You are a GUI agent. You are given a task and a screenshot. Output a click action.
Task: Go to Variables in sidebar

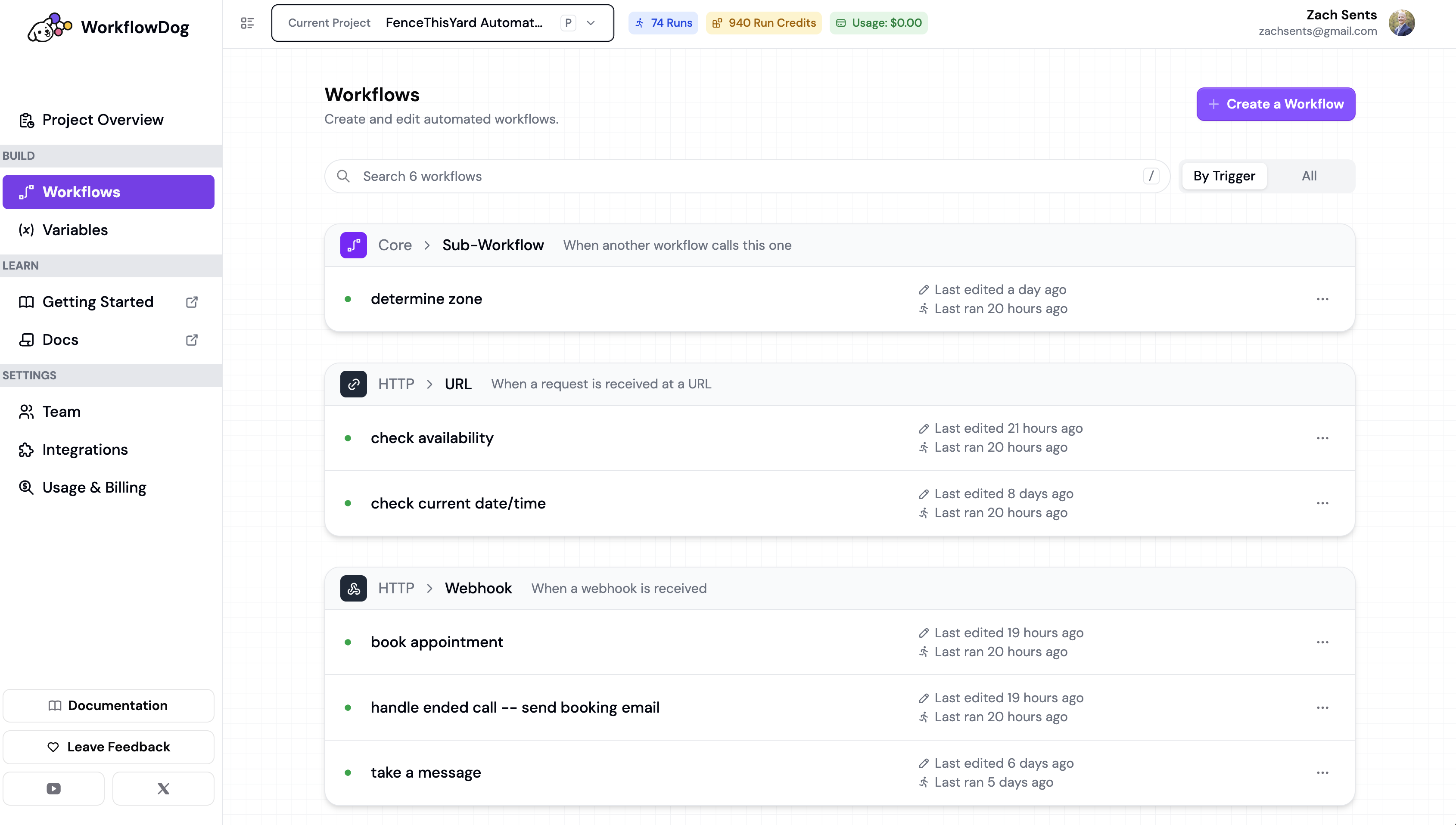[75, 230]
